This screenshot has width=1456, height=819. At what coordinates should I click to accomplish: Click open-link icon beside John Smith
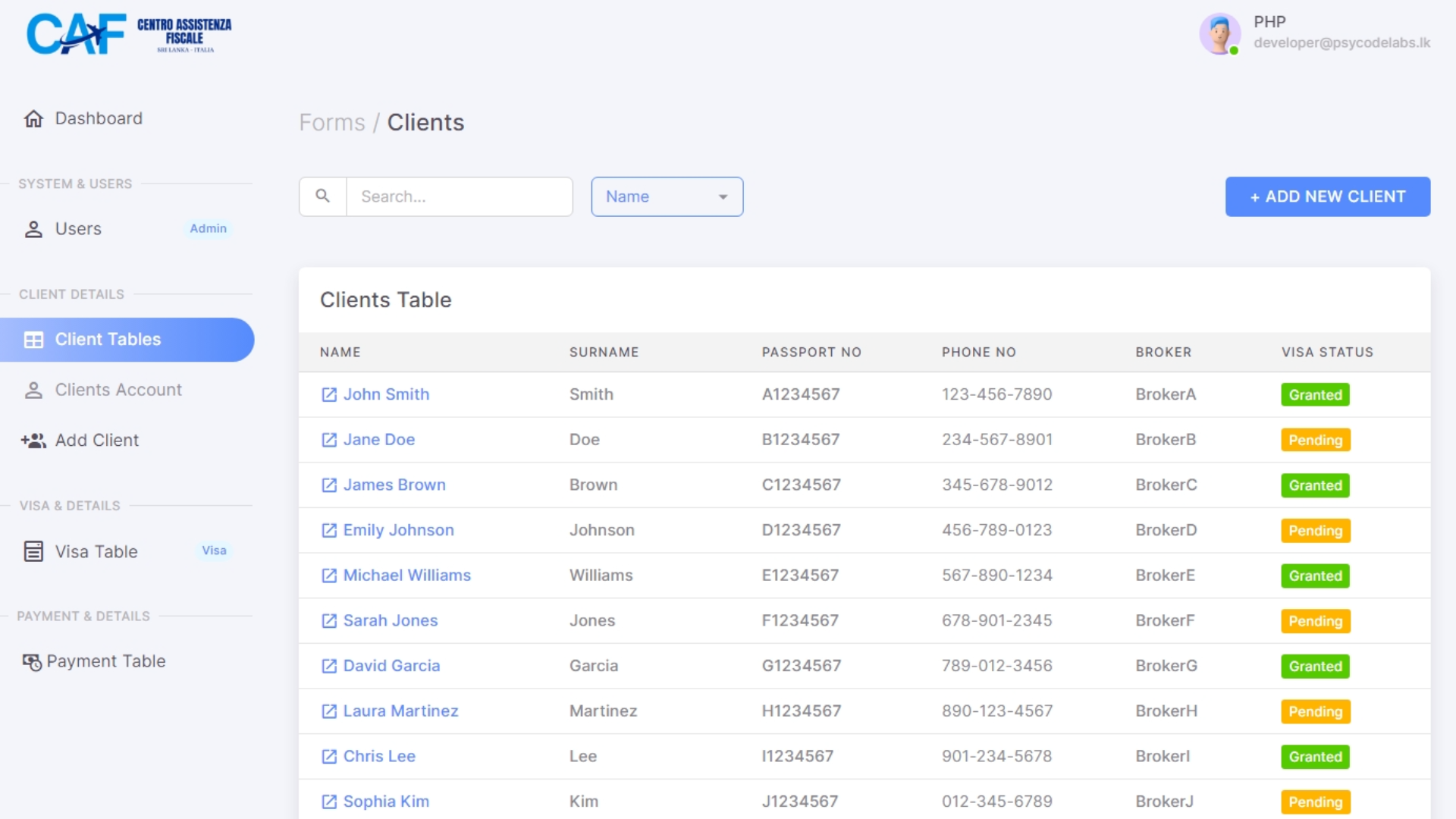329,394
